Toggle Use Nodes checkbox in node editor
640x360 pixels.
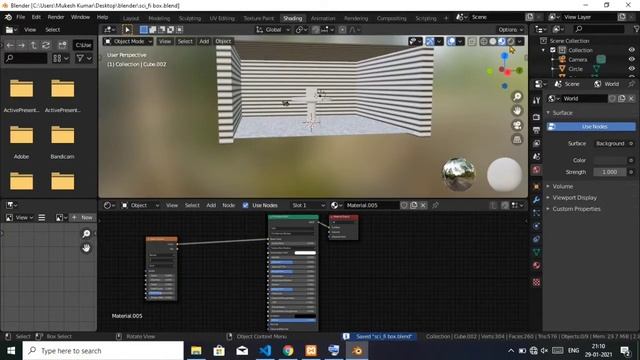245,205
